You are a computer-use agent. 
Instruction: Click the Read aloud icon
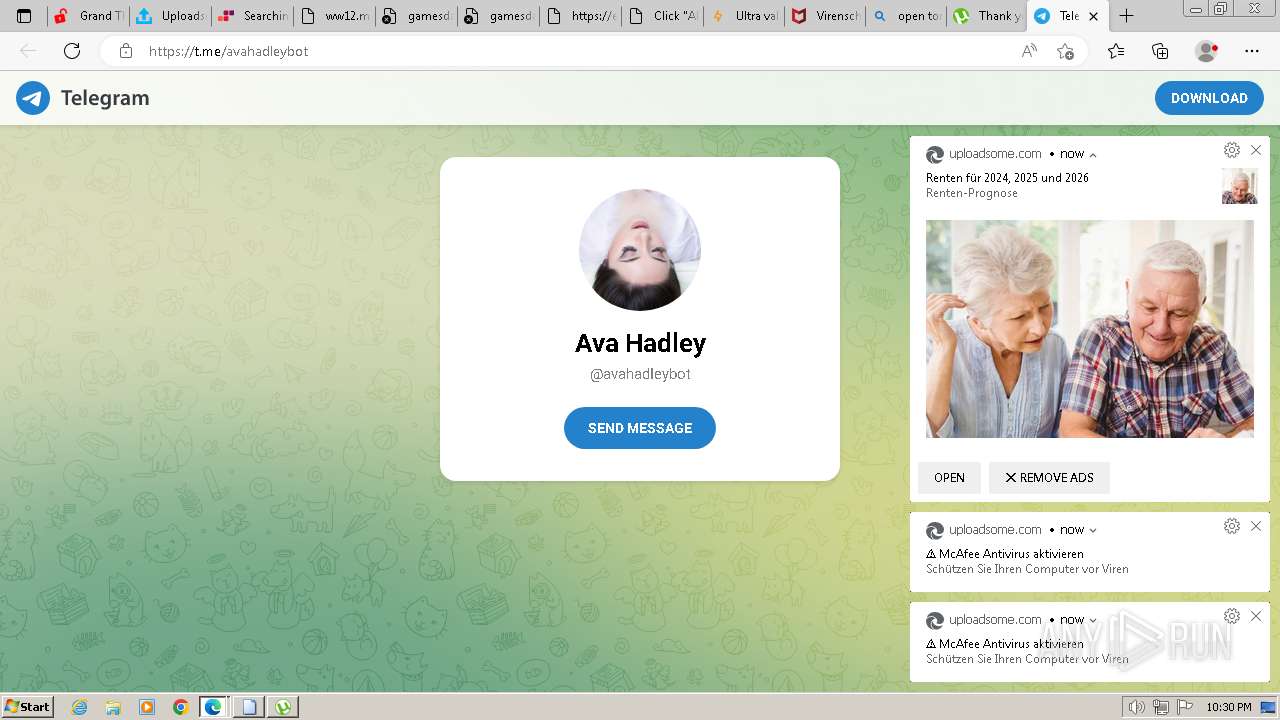1029,51
